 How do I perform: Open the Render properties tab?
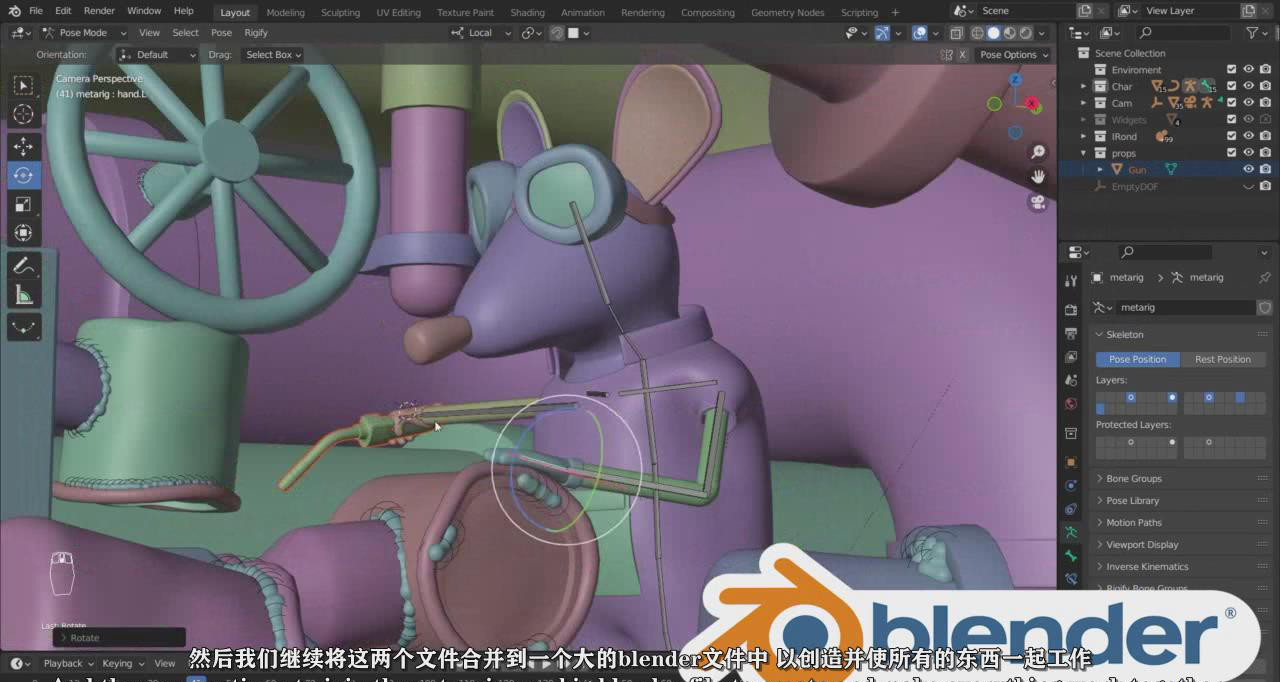coord(1071,310)
